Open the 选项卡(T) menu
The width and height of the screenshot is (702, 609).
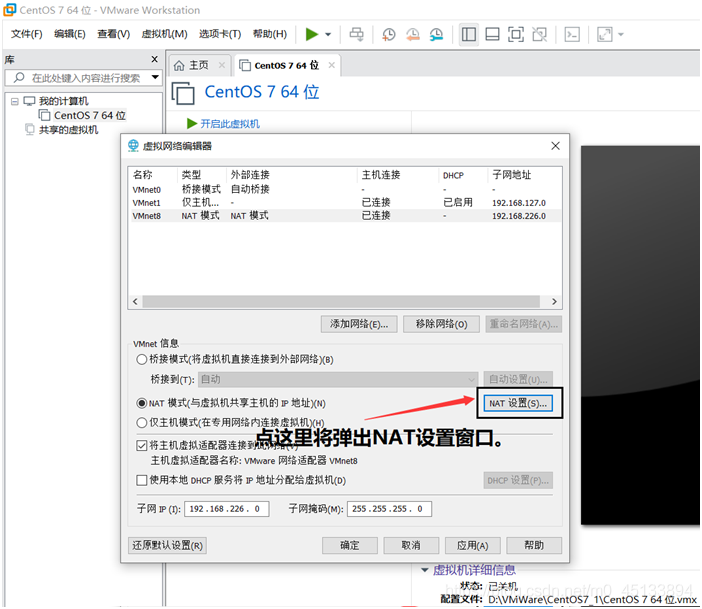click(220, 34)
